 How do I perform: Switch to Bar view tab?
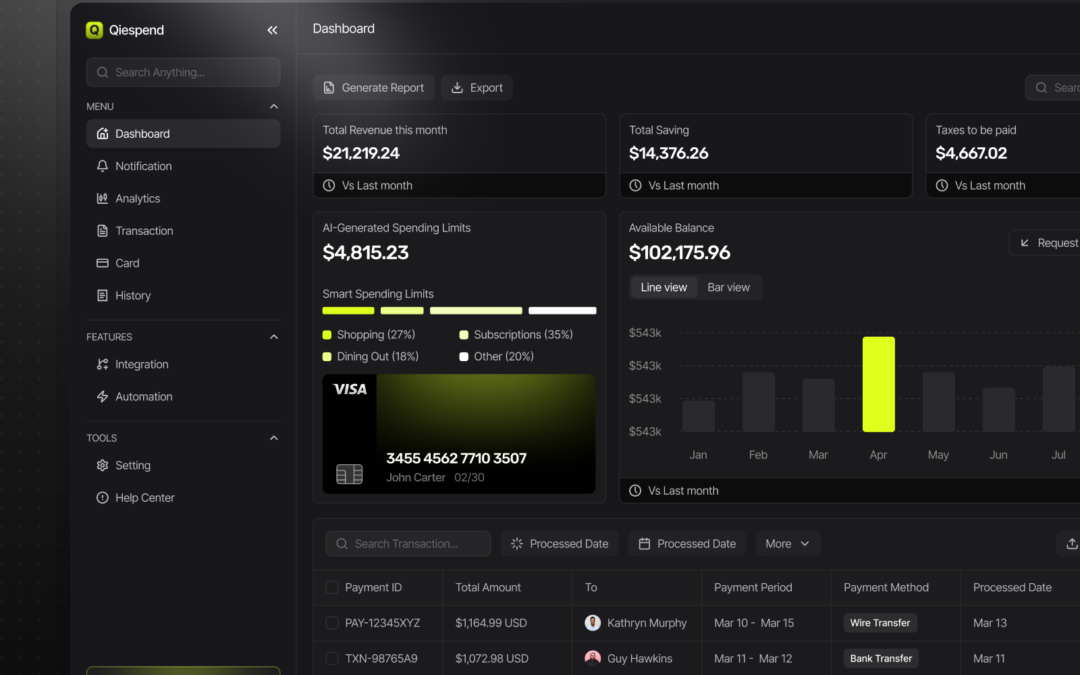click(x=728, y=288)
